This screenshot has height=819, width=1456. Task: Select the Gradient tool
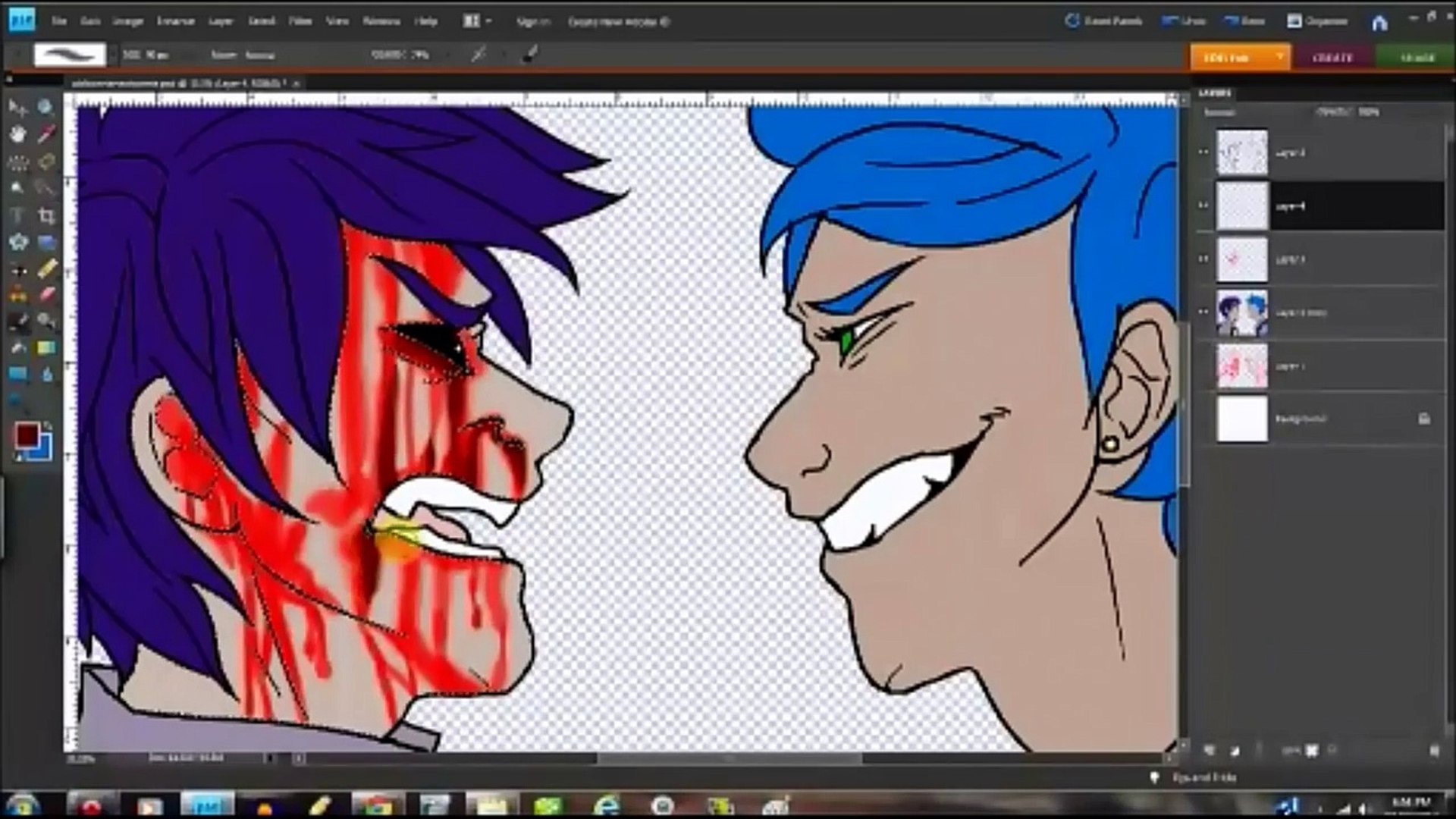pos(46,347)
